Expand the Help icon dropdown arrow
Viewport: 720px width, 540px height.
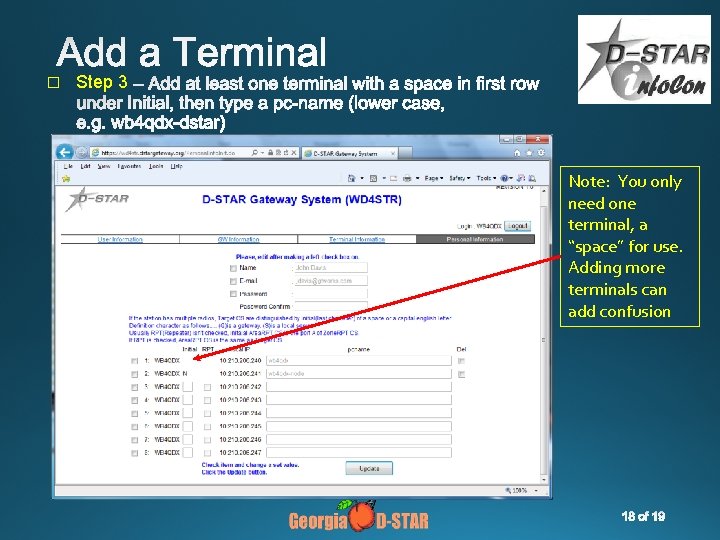click(511, 178)
